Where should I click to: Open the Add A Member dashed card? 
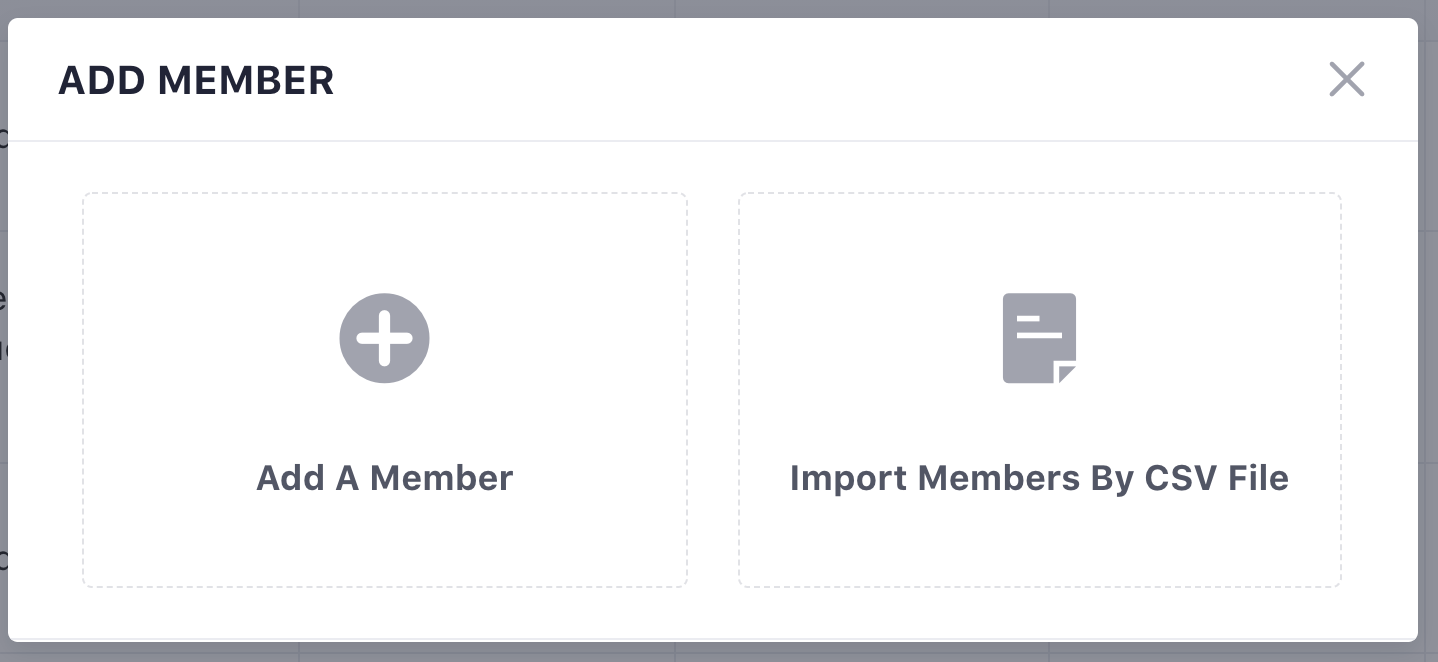coord(385,390)
